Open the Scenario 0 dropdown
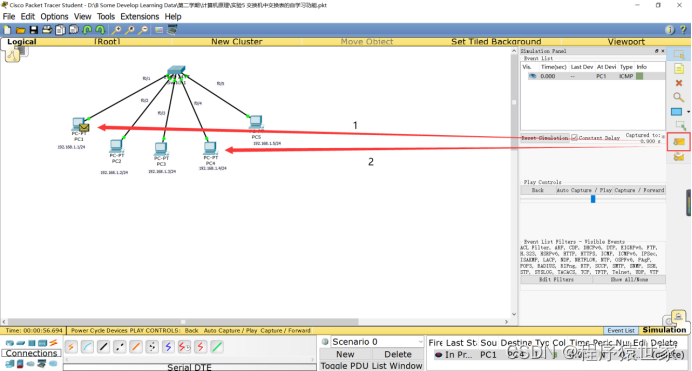The width and height of the screenshot is (692, 371). [378, 342]
